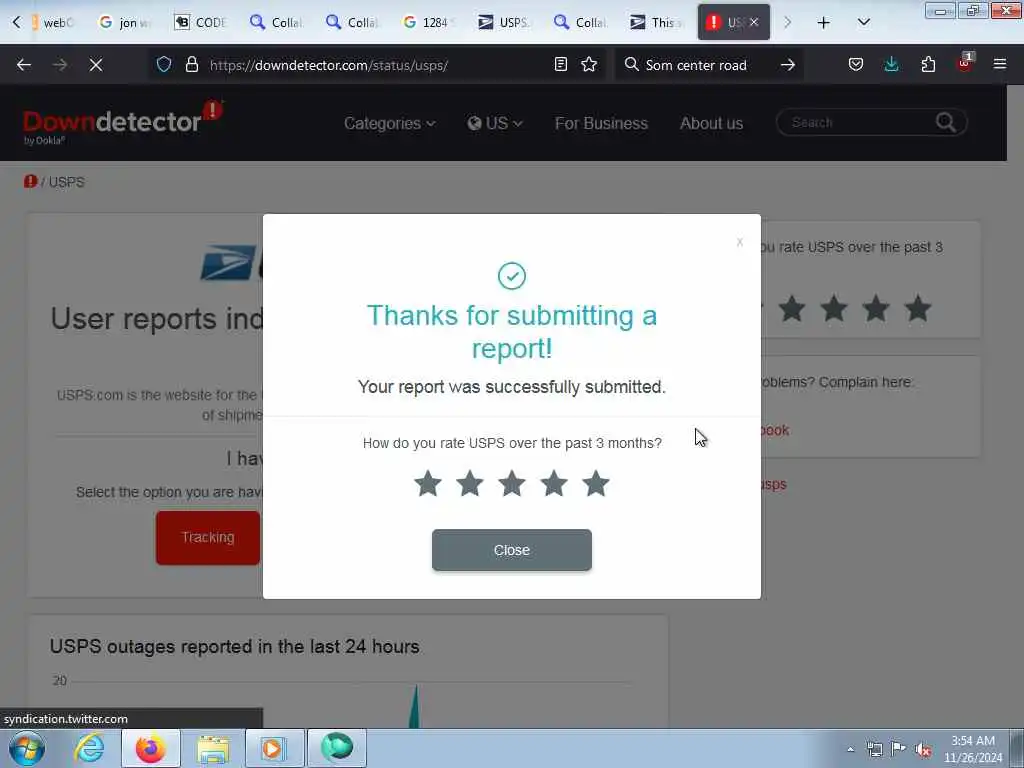Stop page loading with the X button

point(96,65)
